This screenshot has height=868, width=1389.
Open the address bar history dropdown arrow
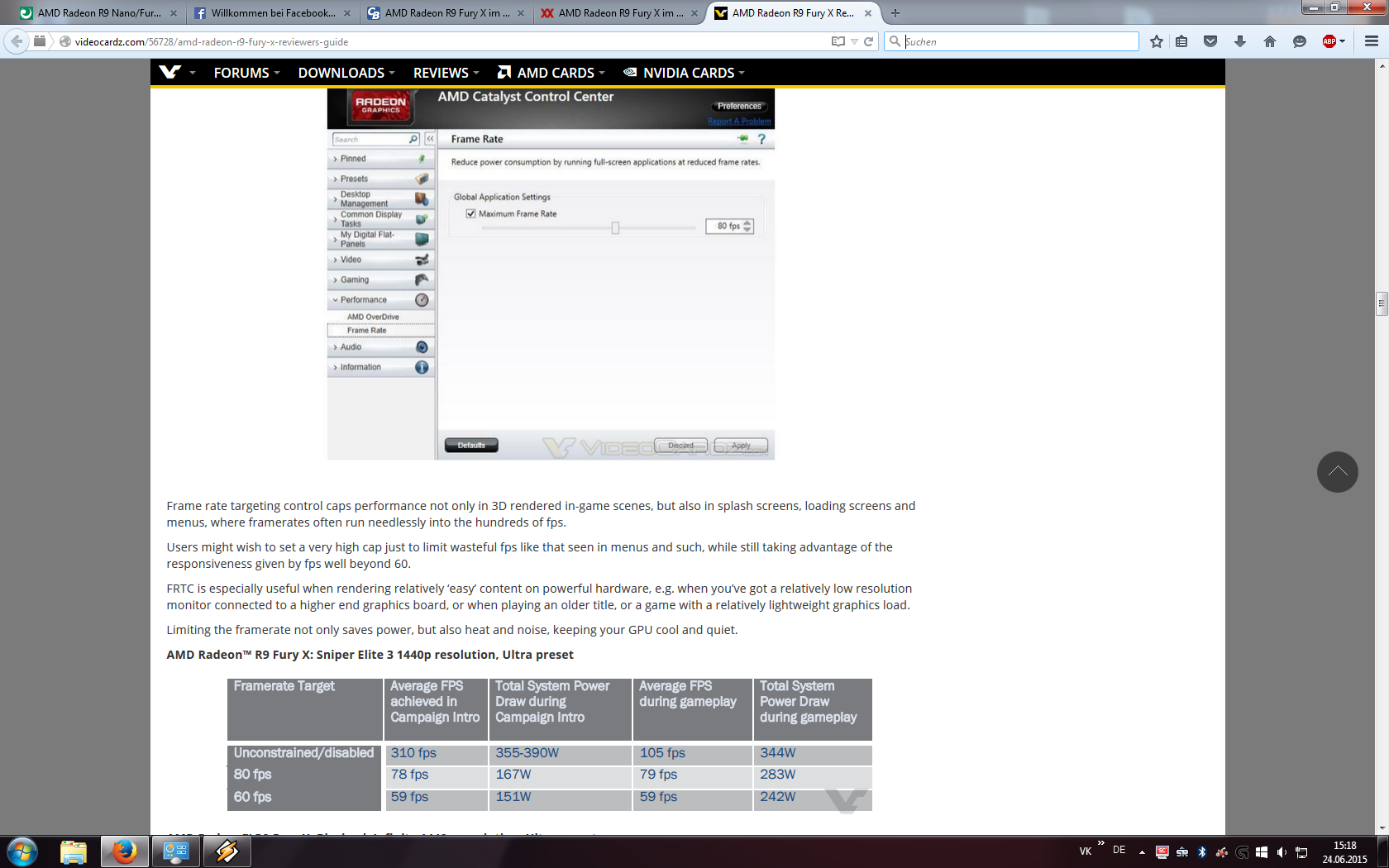854,41
